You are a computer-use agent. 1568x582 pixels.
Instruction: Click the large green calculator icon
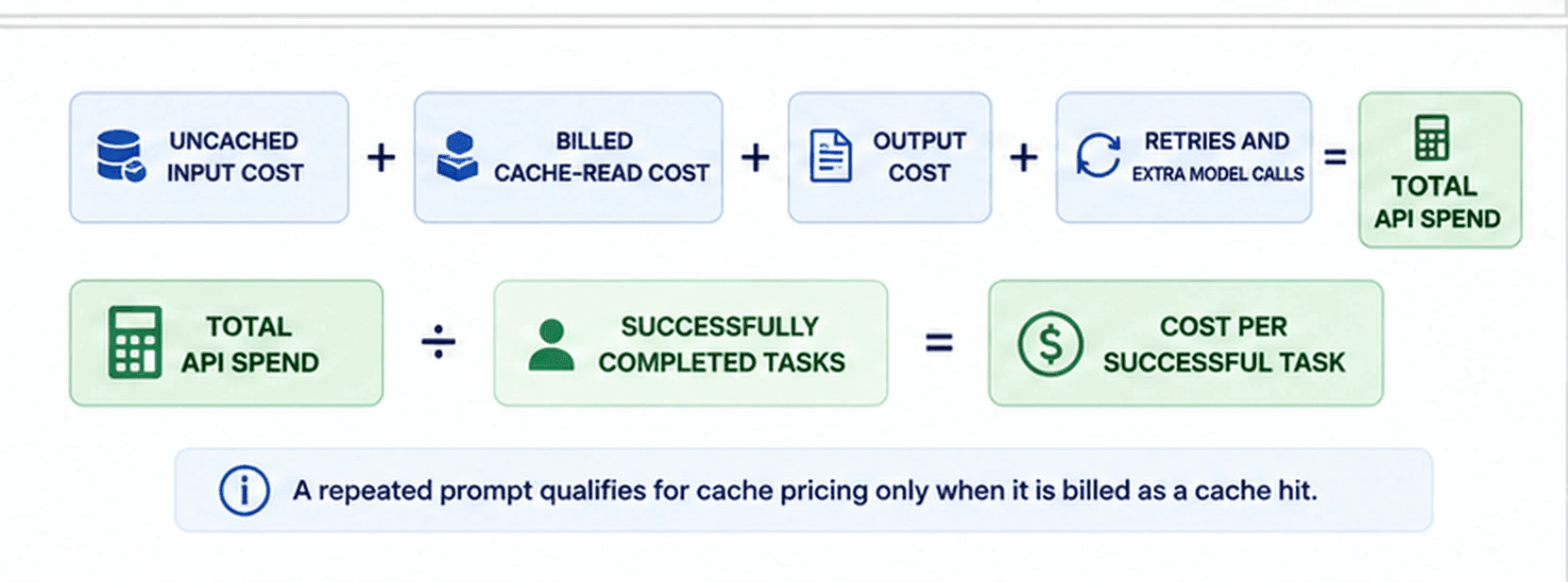click(134, 343)
